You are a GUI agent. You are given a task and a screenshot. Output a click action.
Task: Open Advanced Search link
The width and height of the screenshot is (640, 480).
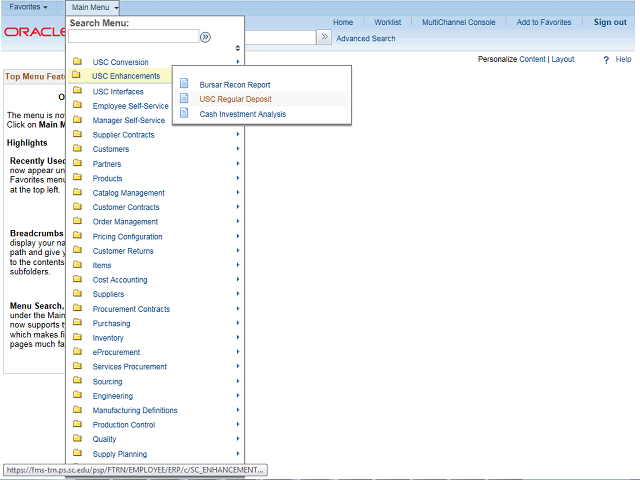(366, 39)
